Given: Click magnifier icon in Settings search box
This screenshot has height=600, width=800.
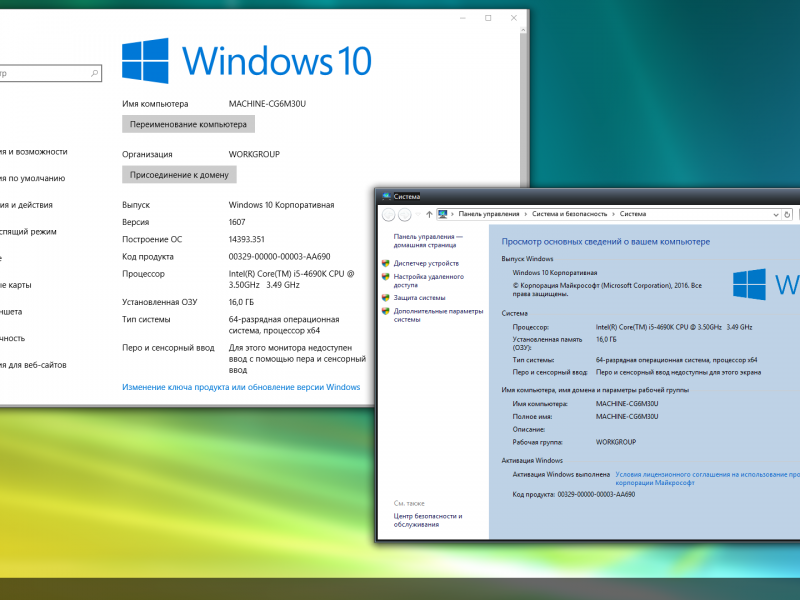Looking at the screenshot, I should click(94, 73).
